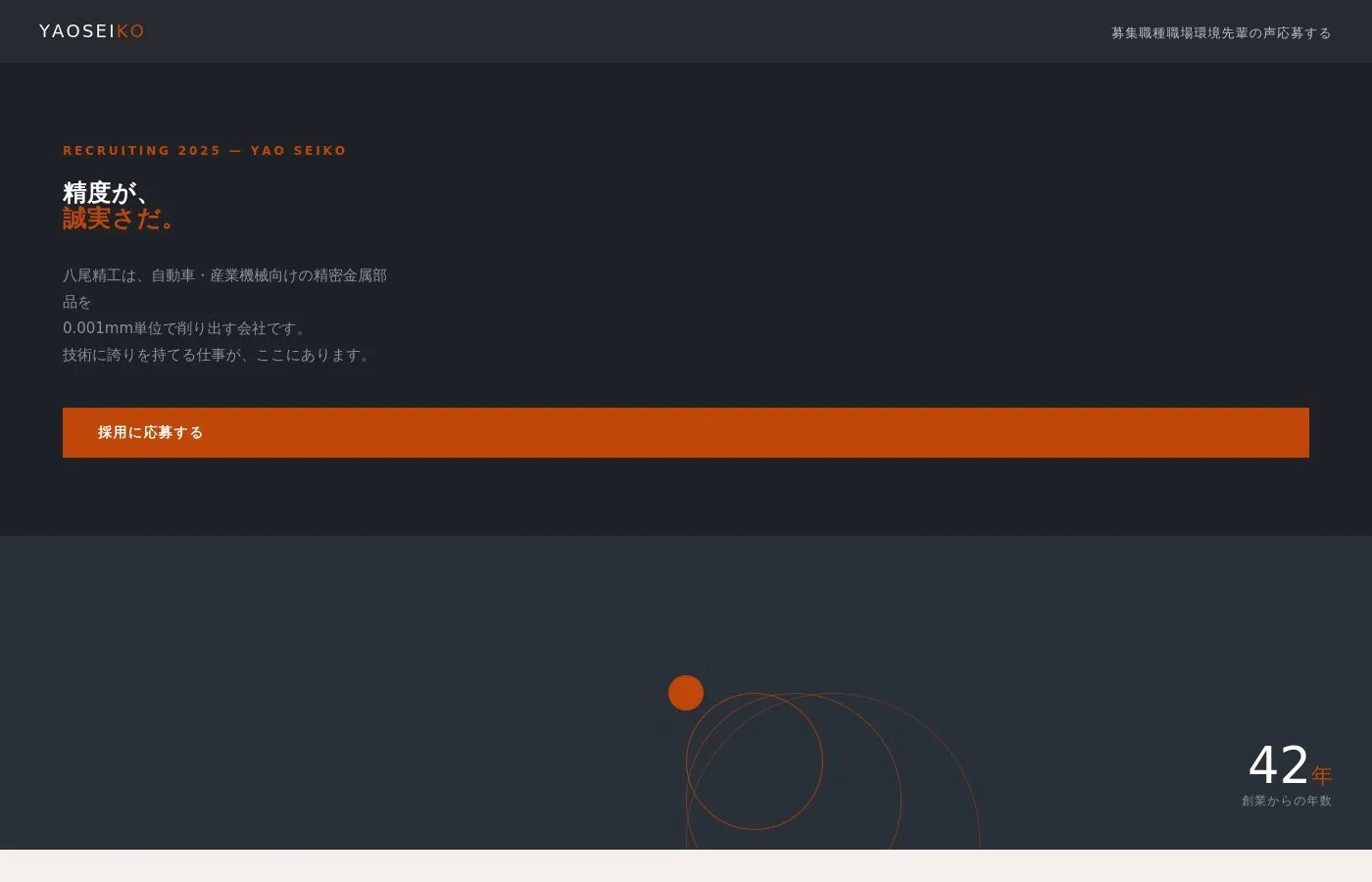1372x882 pixels.
Task: Click the largest outer orange arc
Action: (833, 770)
